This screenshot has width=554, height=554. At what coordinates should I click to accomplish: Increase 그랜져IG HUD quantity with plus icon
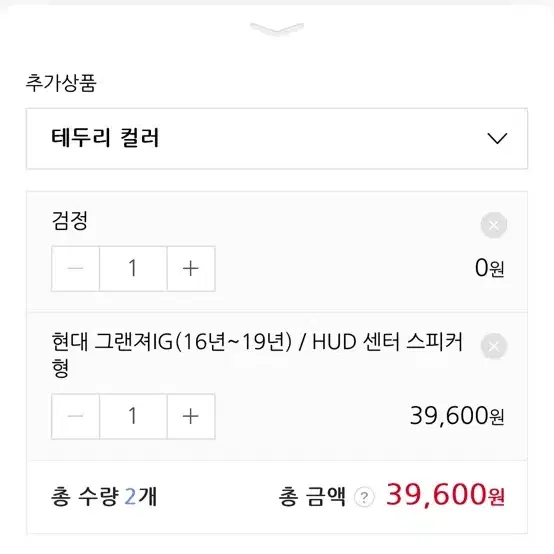pos(191,416)
